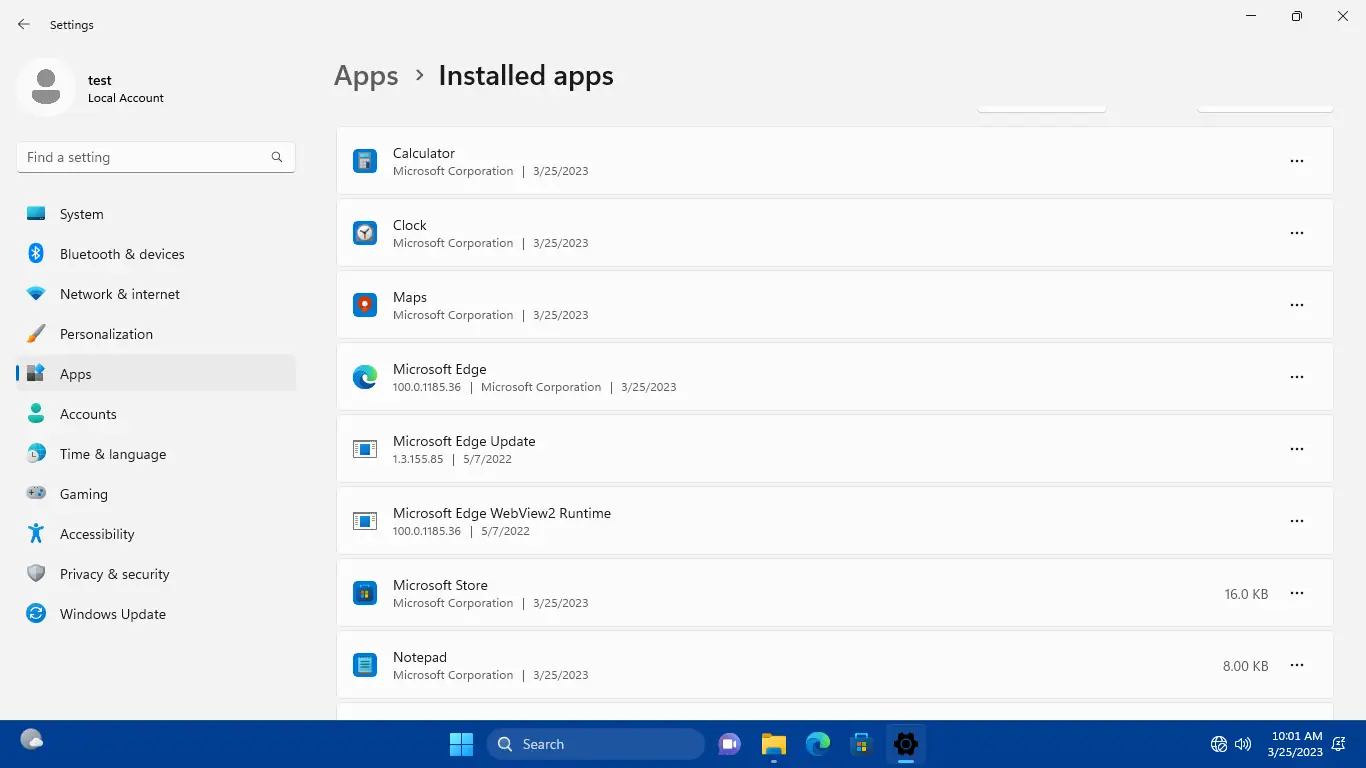
Task: Launch Microsoft Edge from the taskbar
Action: tap(818, 744)
